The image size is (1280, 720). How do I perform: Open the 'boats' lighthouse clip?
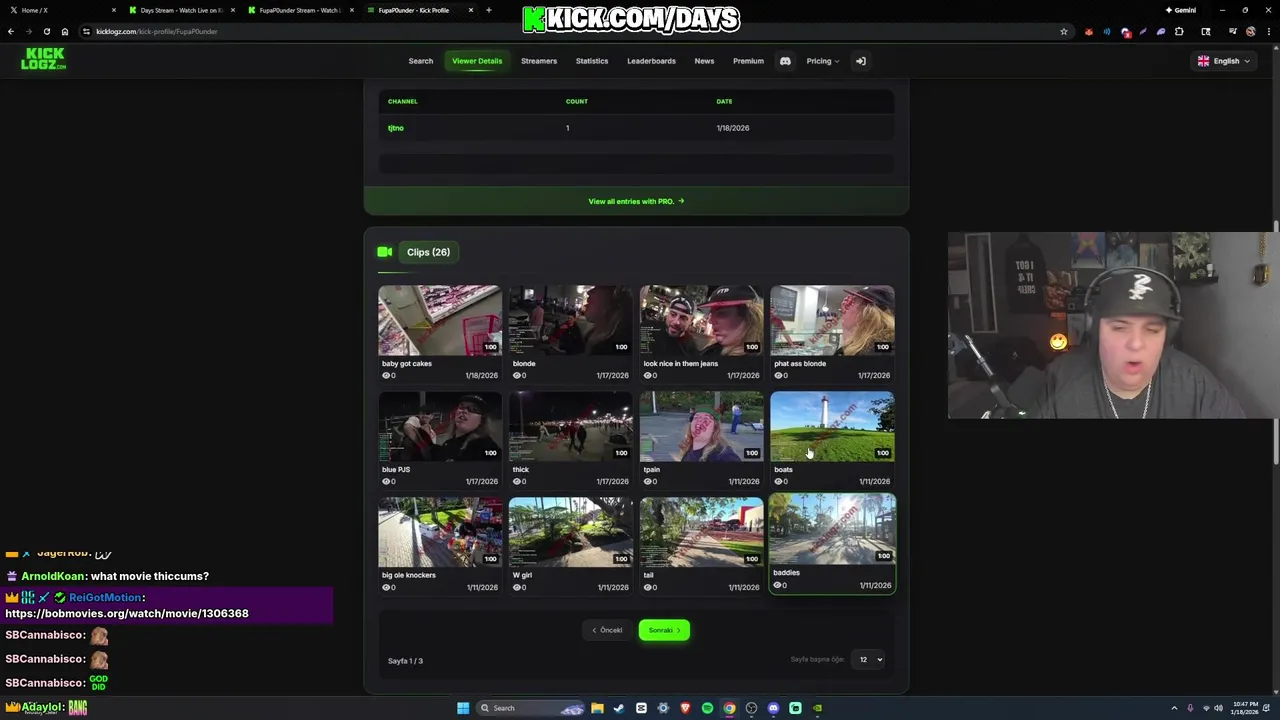tap(832, 426)
